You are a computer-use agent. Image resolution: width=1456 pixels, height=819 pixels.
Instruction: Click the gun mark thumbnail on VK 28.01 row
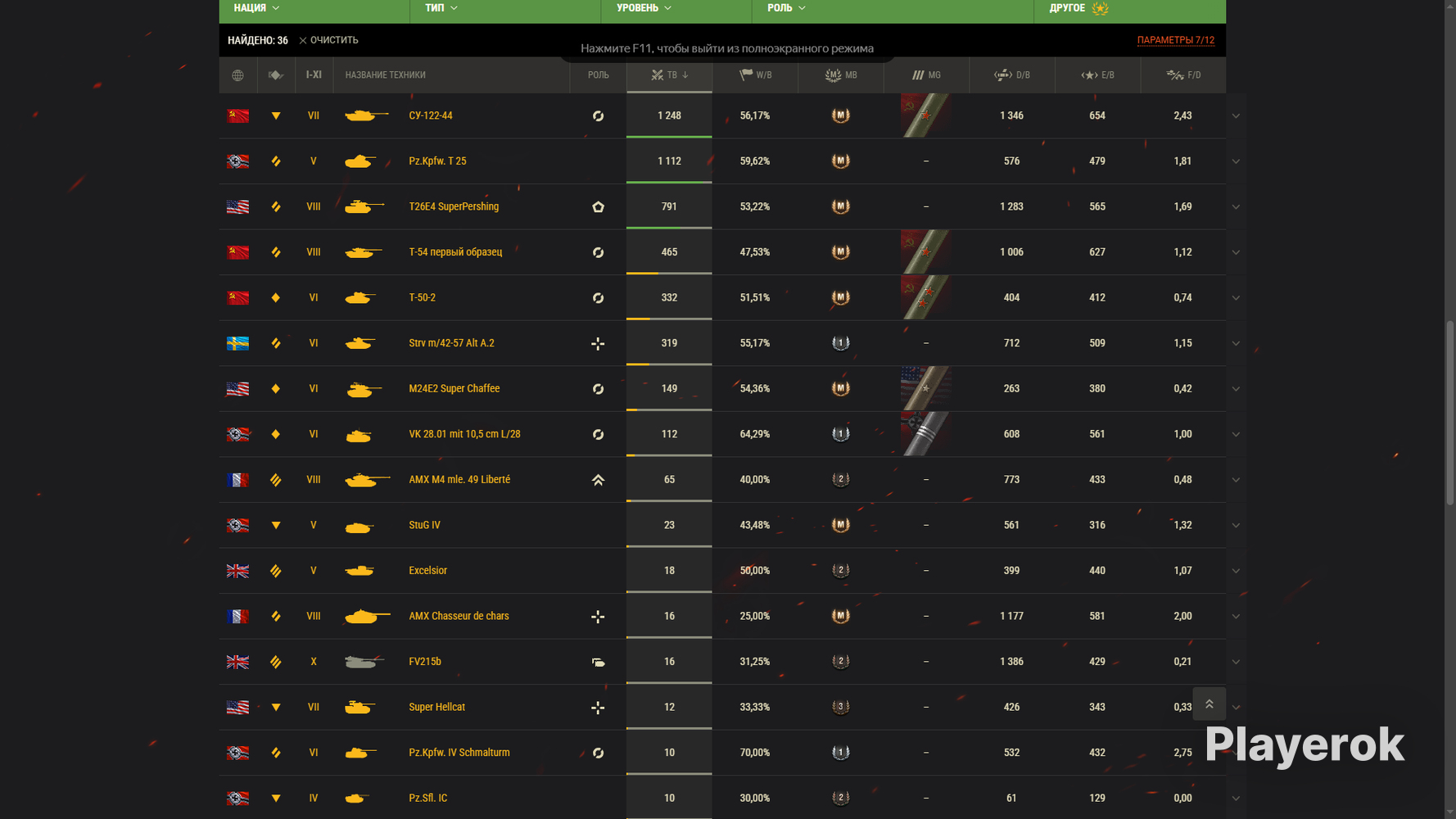tap(925, 434)
